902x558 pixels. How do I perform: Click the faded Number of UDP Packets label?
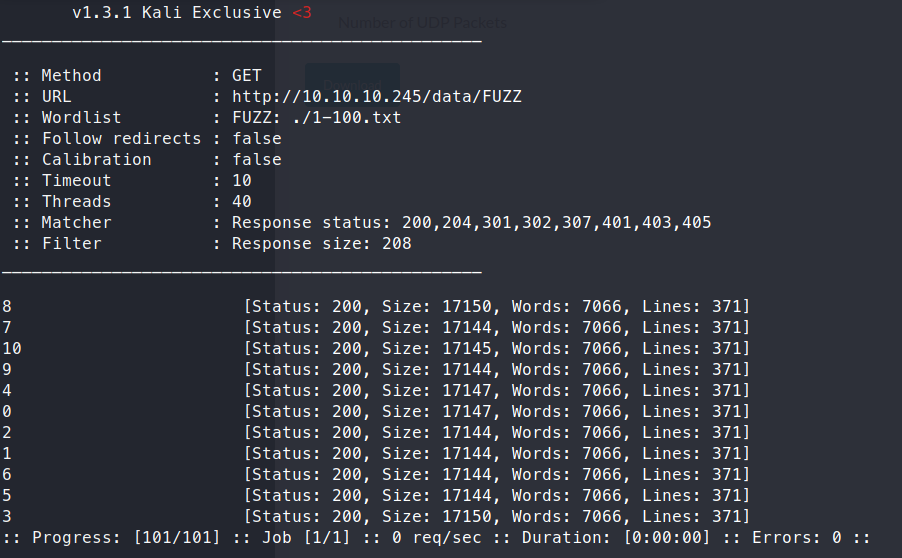(422, 23)
